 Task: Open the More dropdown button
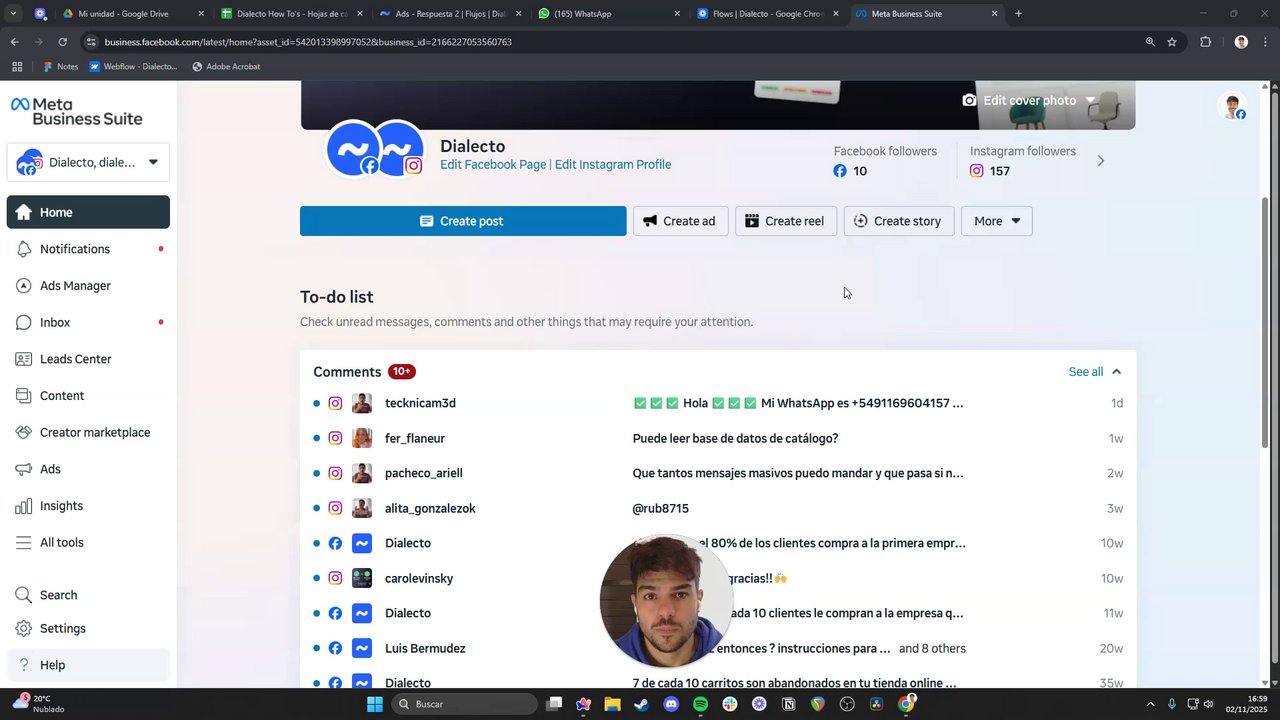tap(996, 221)
